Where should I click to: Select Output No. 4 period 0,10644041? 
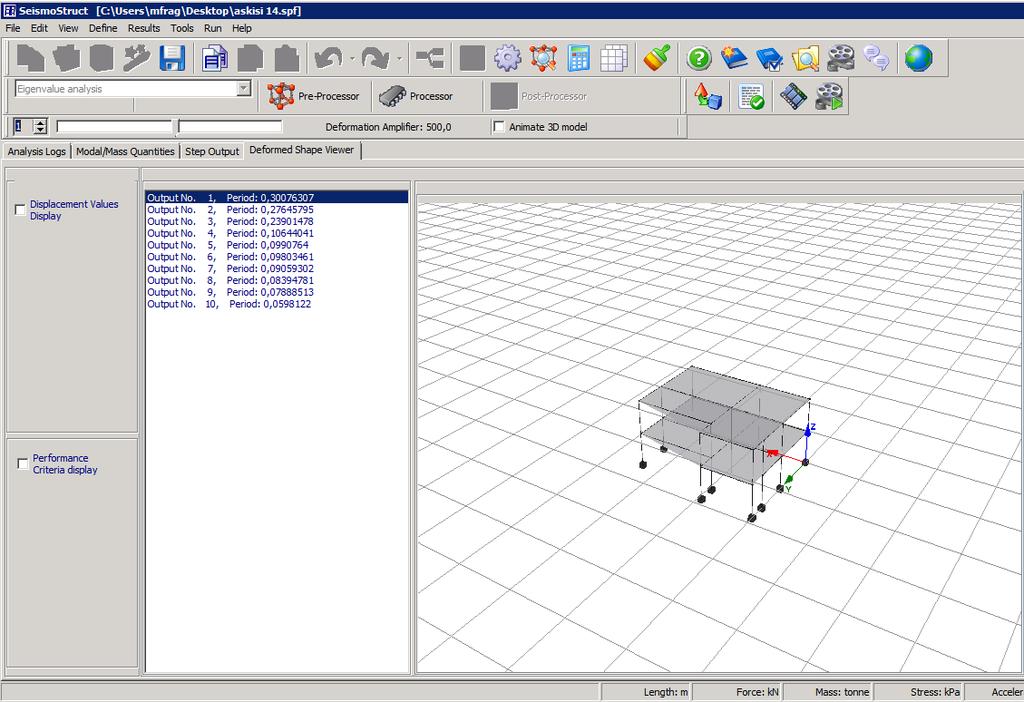coord(276,233)
